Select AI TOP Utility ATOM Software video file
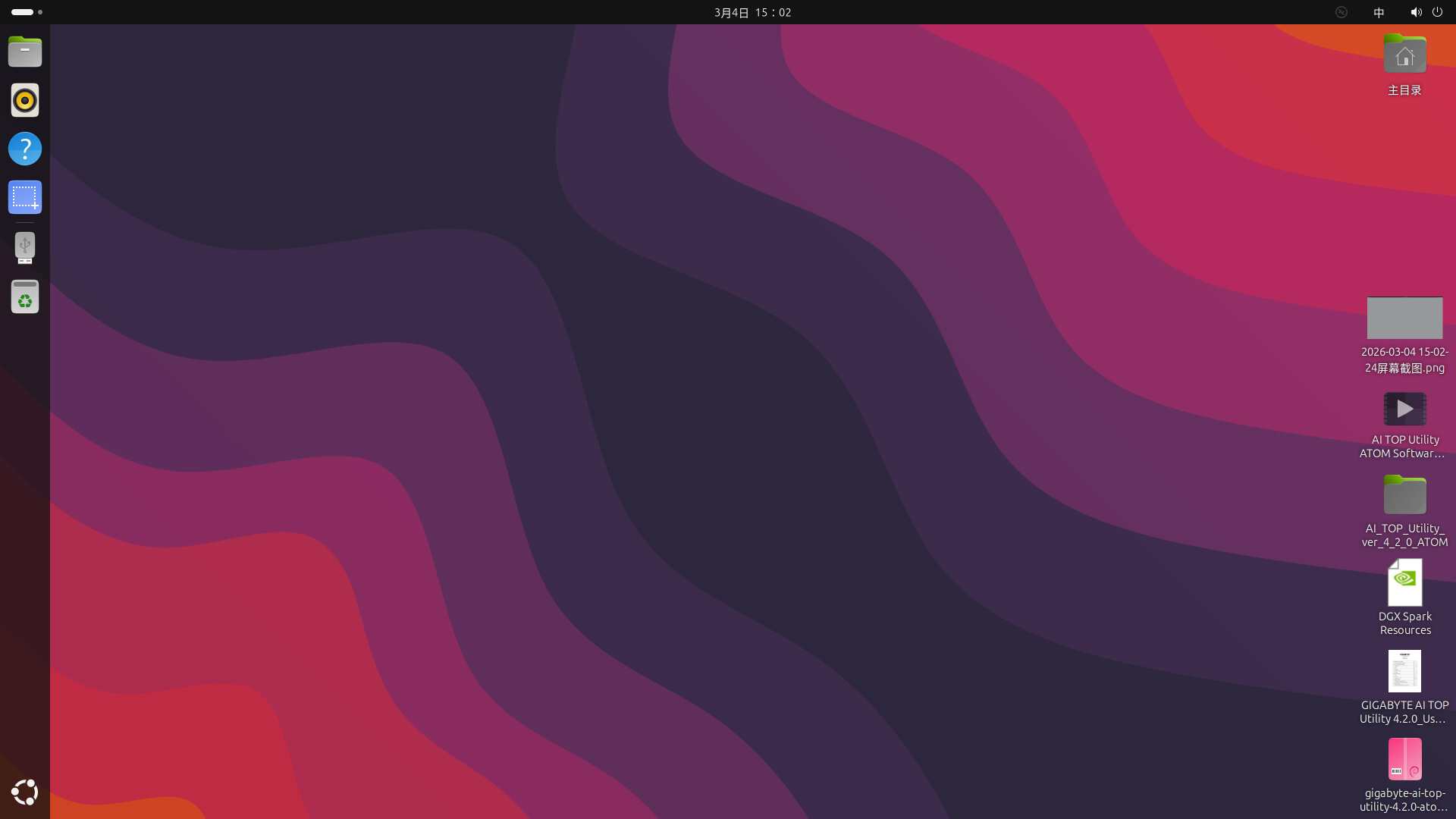This screenshot has height=819, width=1456. point(1404,409)
